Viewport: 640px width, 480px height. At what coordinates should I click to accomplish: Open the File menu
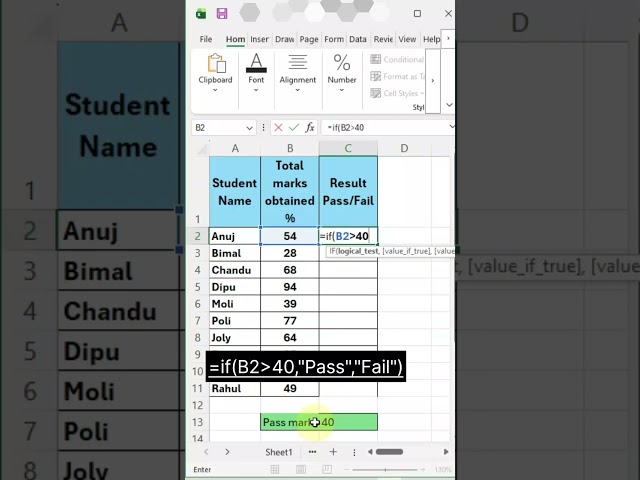206,39
